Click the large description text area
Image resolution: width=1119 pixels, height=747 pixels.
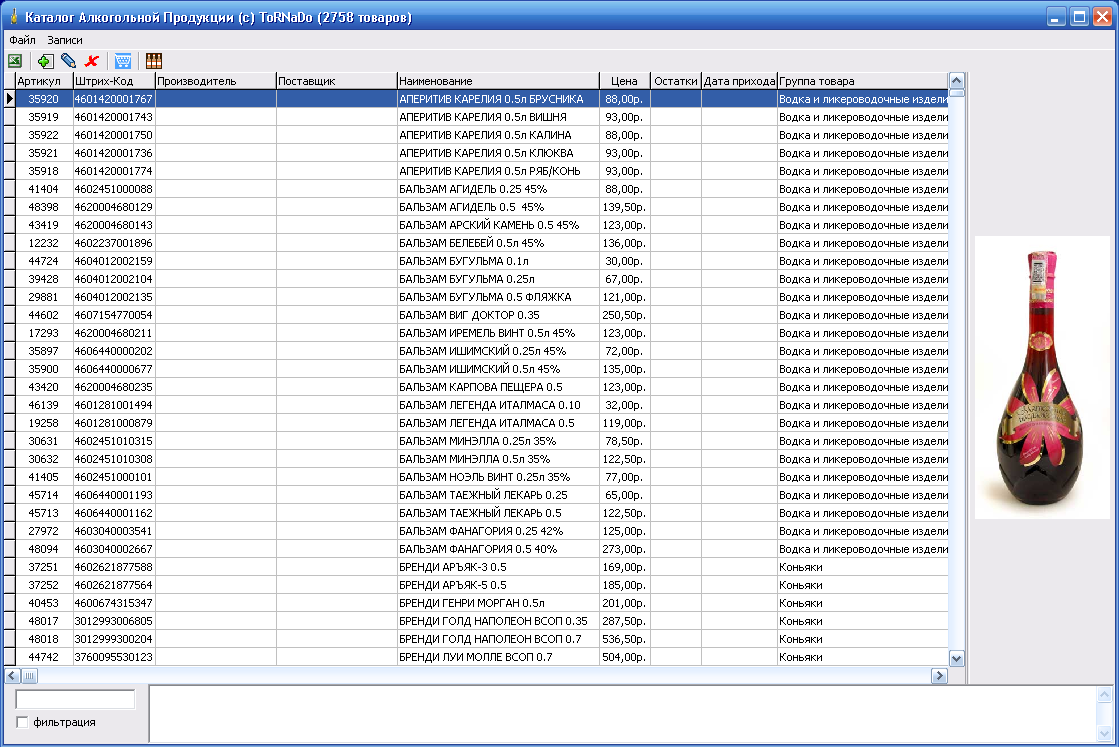(x=622, y=714)
